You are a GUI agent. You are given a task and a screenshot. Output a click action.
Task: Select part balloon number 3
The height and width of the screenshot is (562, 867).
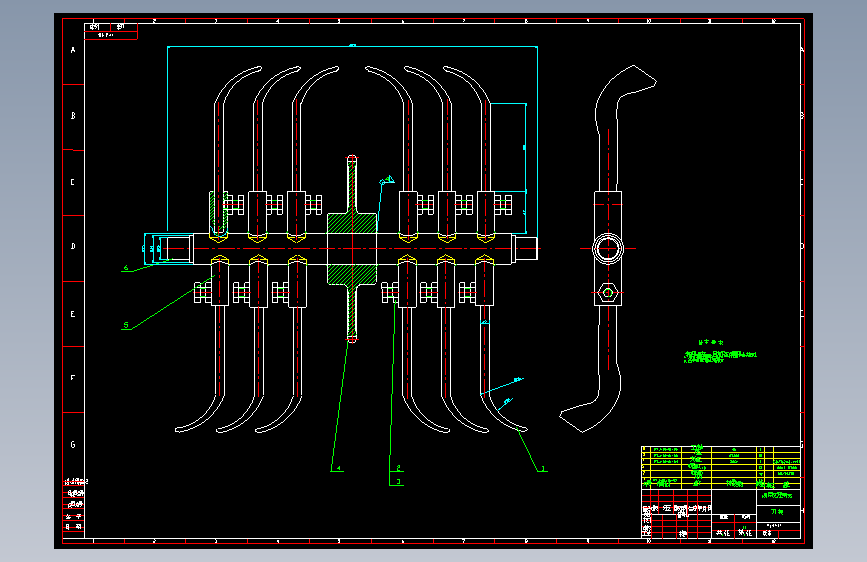point(398,482)
